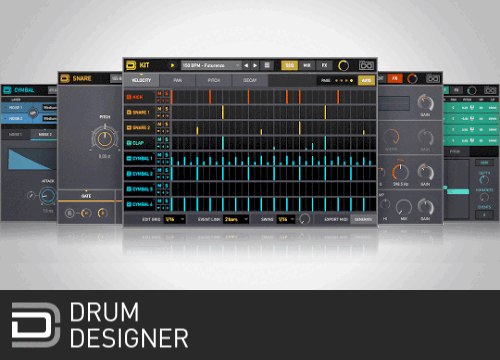
Task: Select the Pan tab
Action: tap(177, 80)
